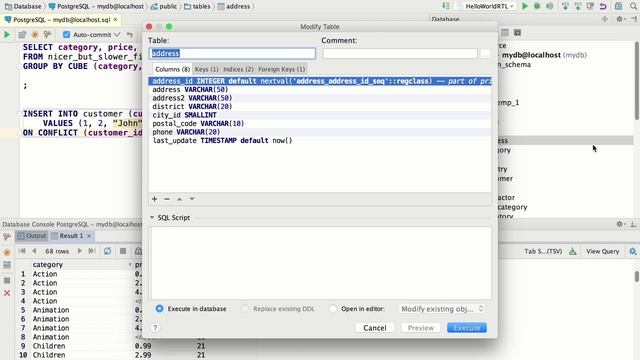The width and height of the screenshot is (640, 360).
Task: Open search everywhere with the magnifier icon
Action: click(x=633, y=6)
